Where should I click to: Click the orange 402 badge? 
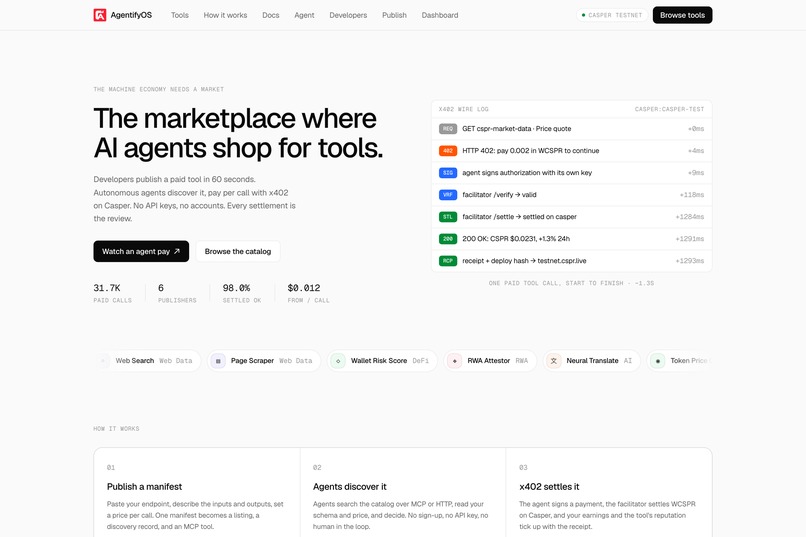point(448,151)
